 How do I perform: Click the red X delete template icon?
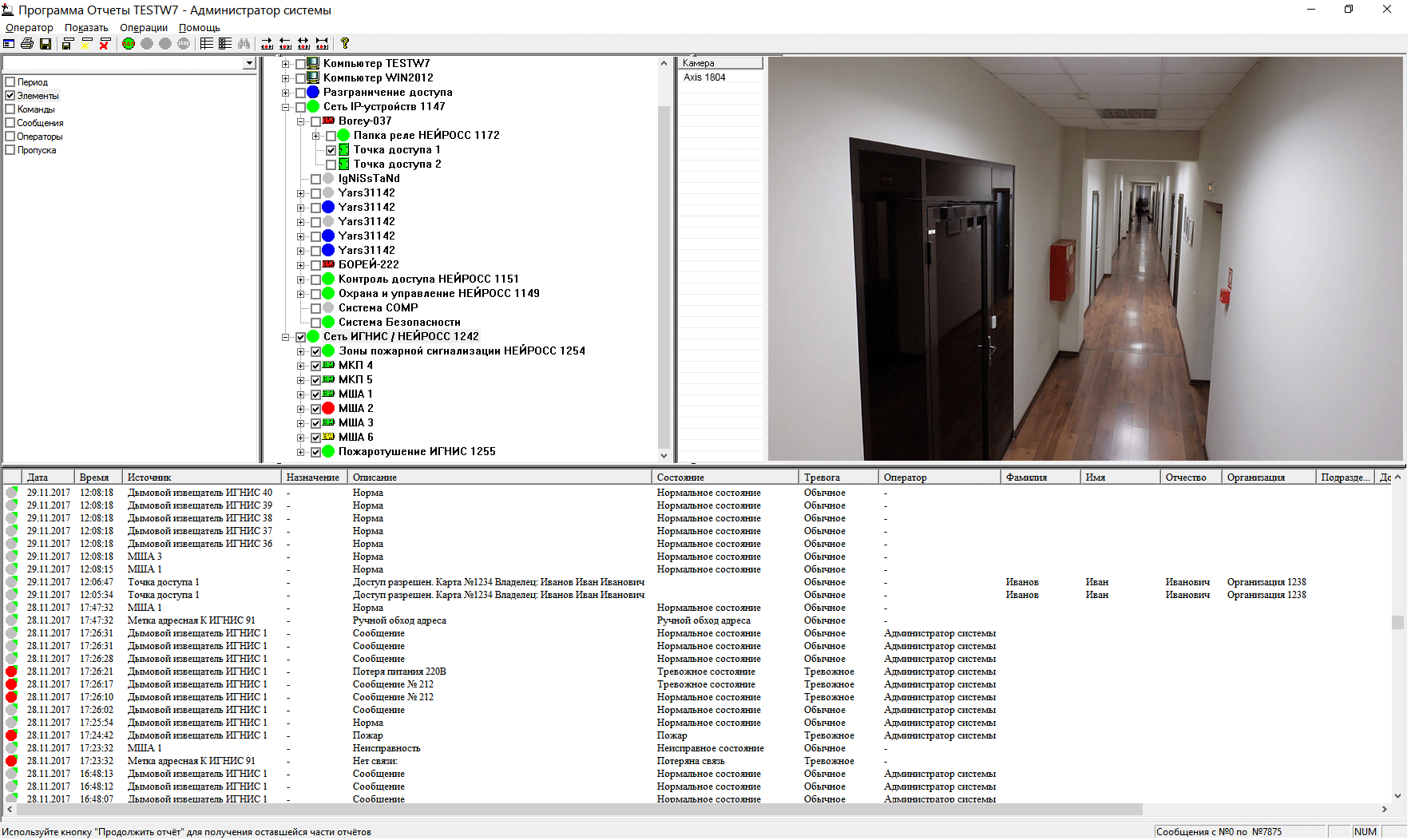(x=105, y=44)
